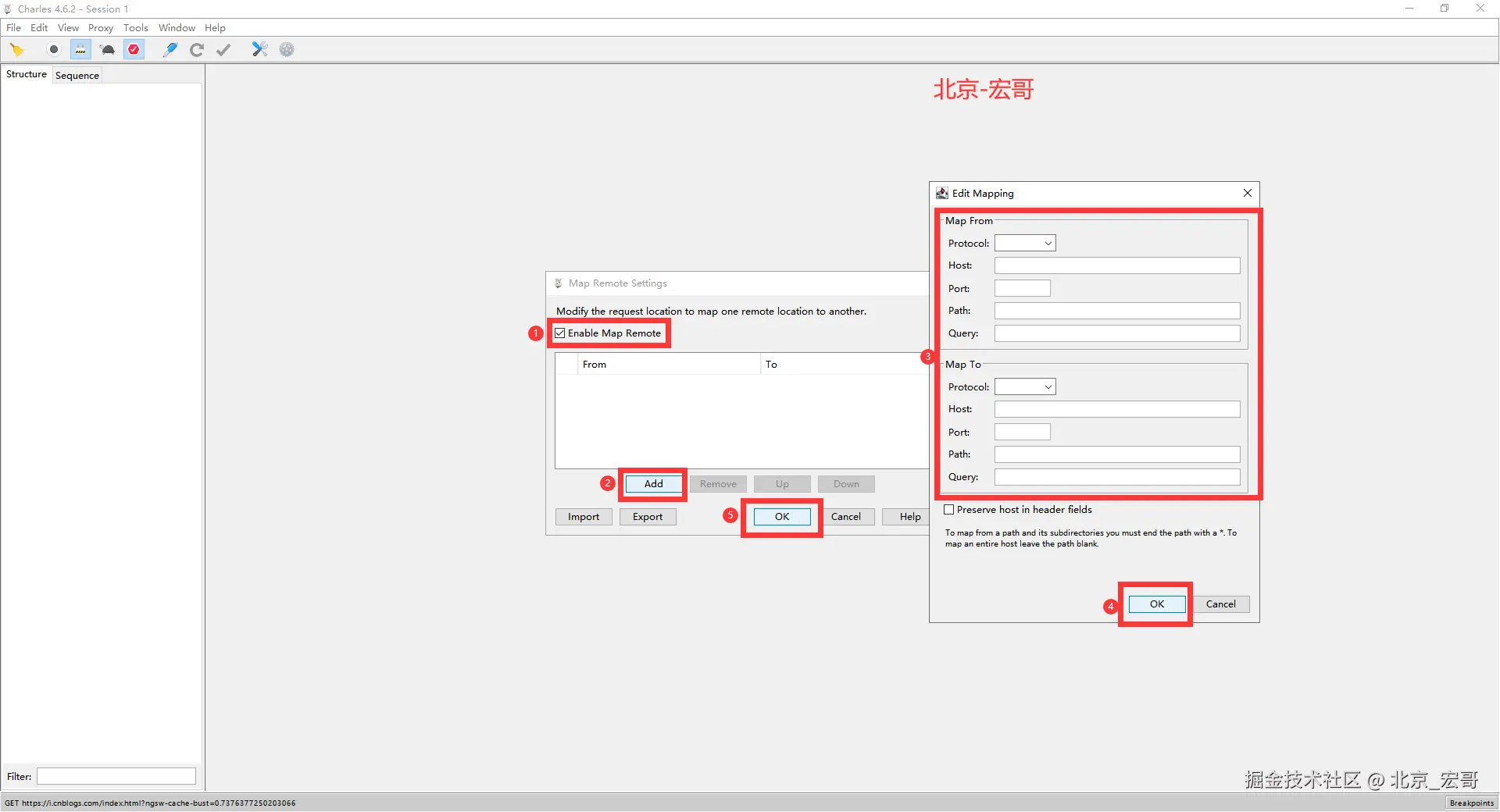Focus the Map From Path field

click(1117, 311)
